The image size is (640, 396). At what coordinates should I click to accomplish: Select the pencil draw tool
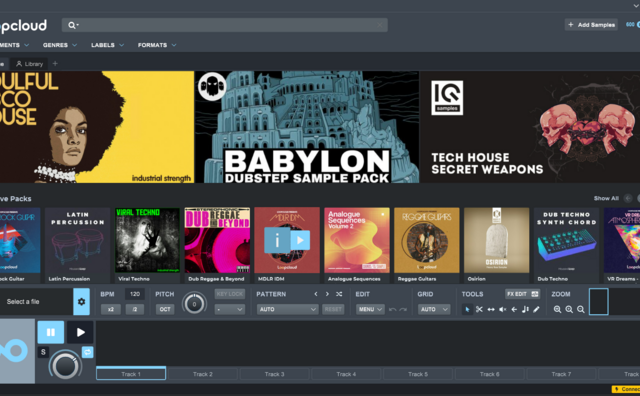click(536, 309)
